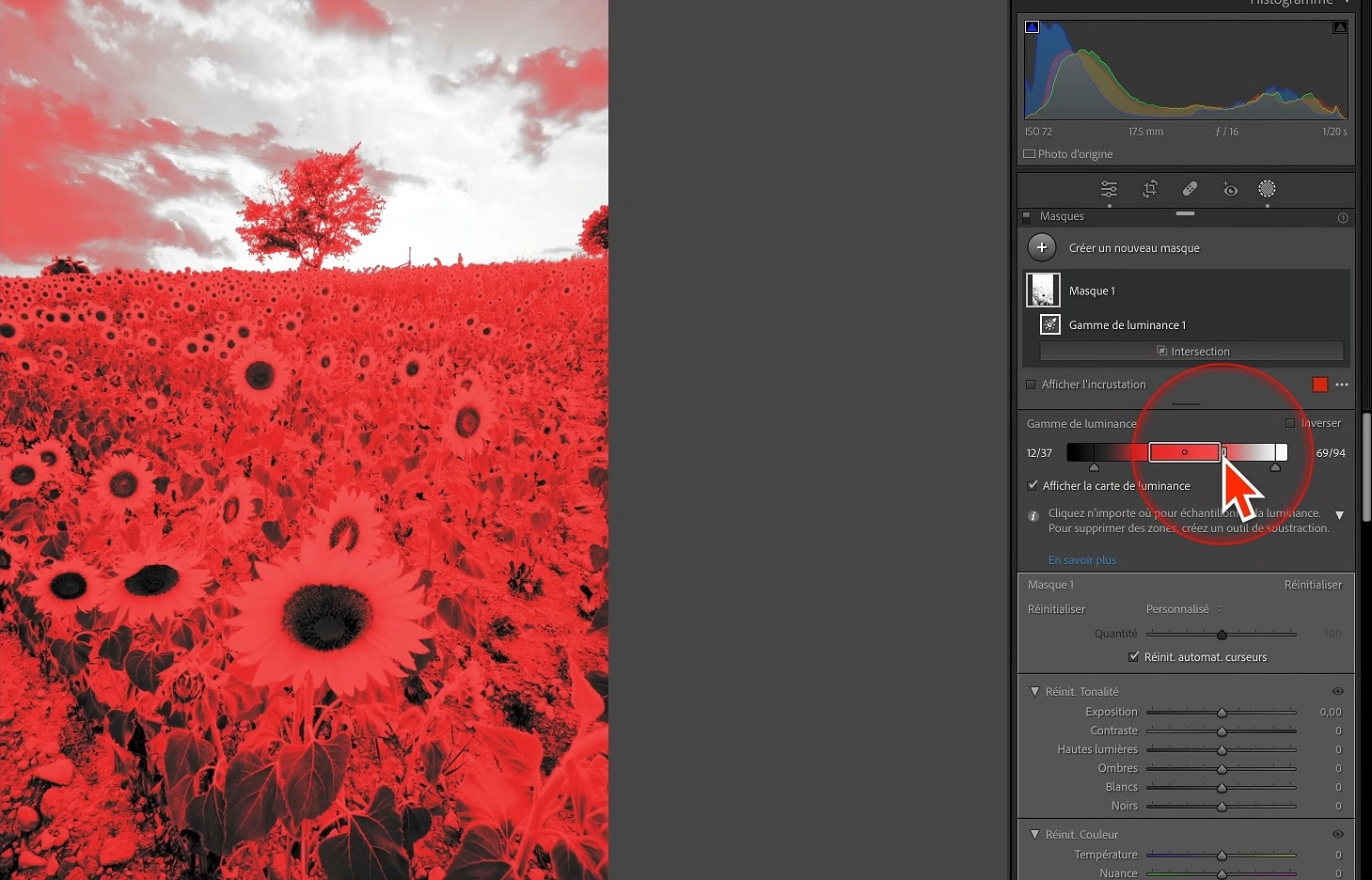Click the Blancs slider handle

pos(1222,788)
